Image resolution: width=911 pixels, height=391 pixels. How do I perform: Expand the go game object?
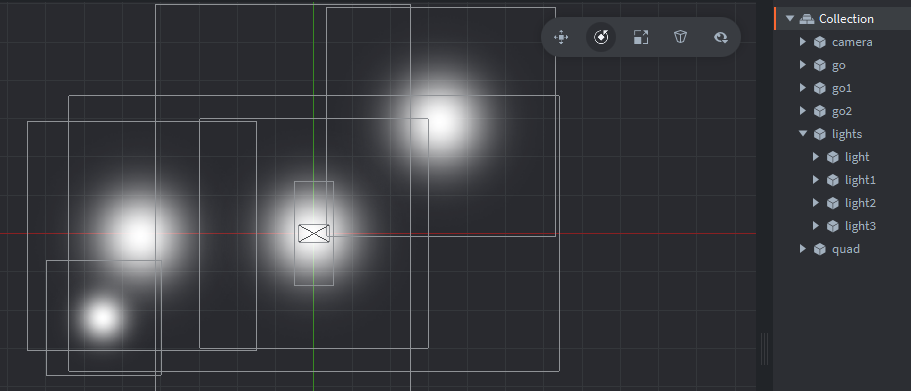(x=803, y=65)
